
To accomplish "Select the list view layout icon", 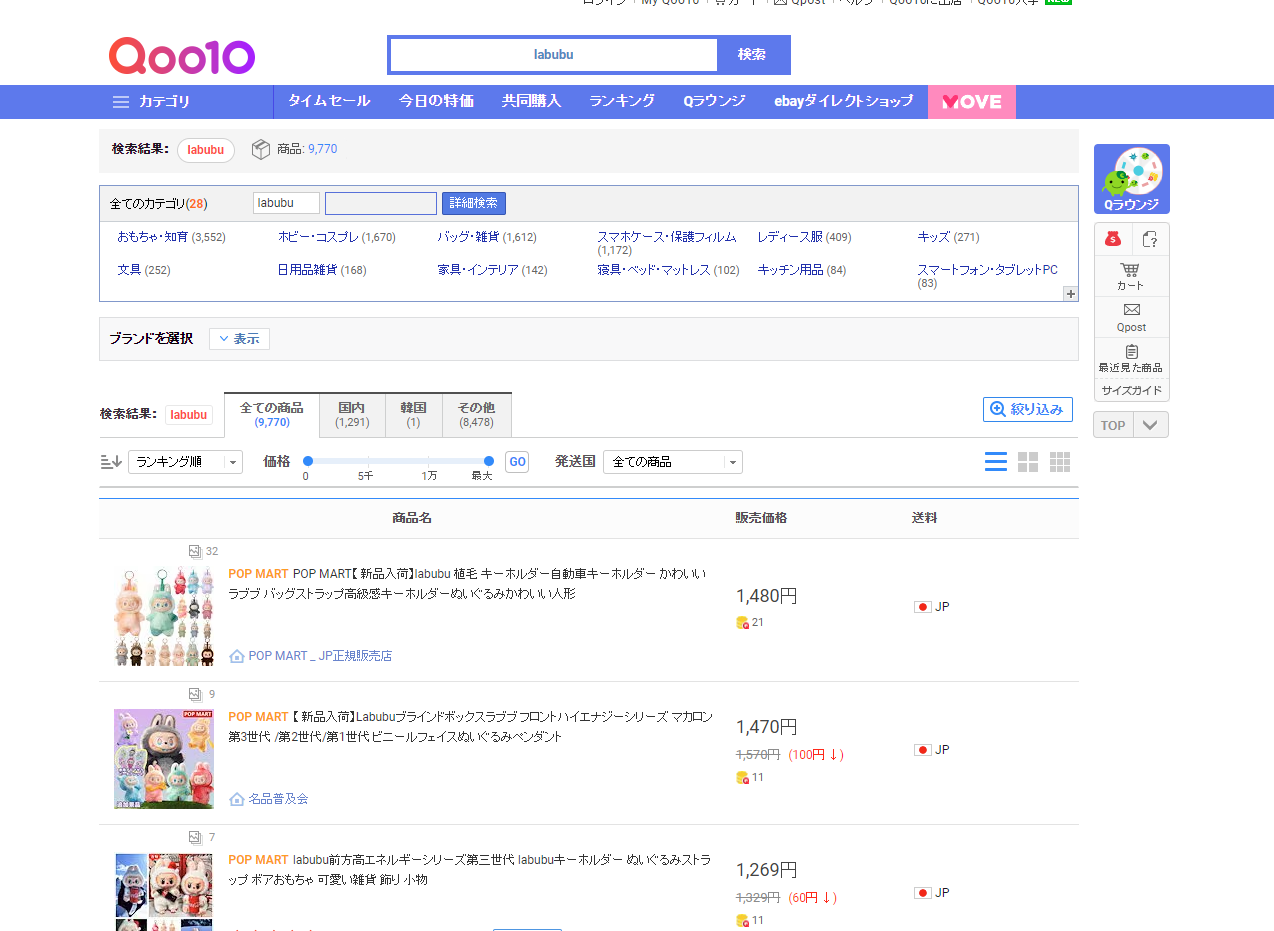I will click(x=995, y=461).
